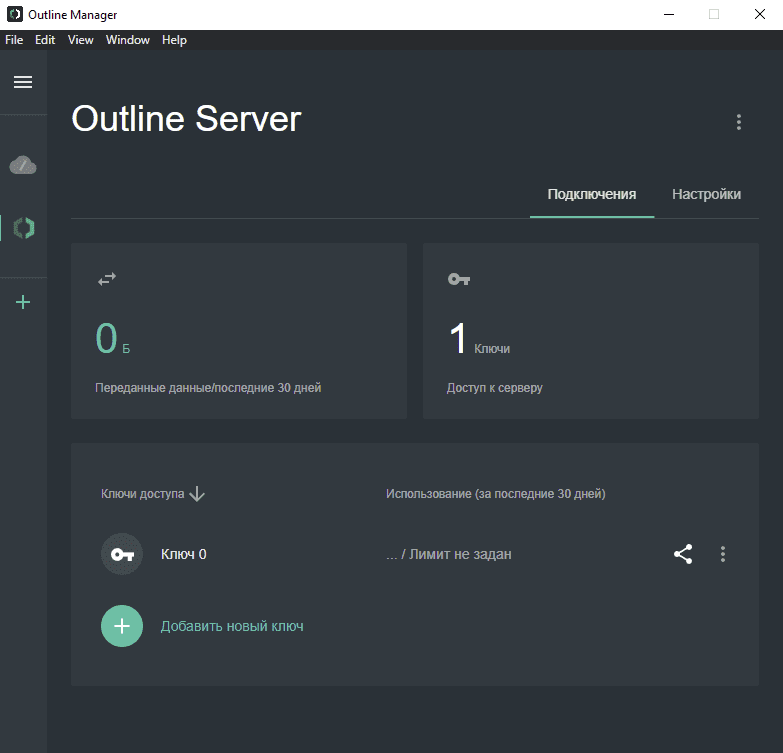Click the key icon in access card
783x753 pixels.
click(x=459, y=279)
